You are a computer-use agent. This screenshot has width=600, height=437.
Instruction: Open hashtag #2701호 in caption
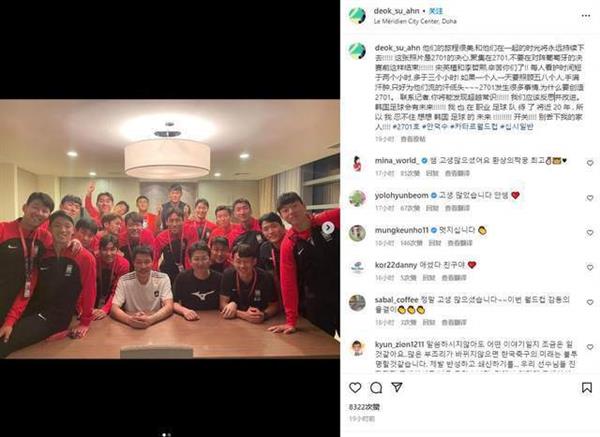pyautogui.click(x=406, y=127)
